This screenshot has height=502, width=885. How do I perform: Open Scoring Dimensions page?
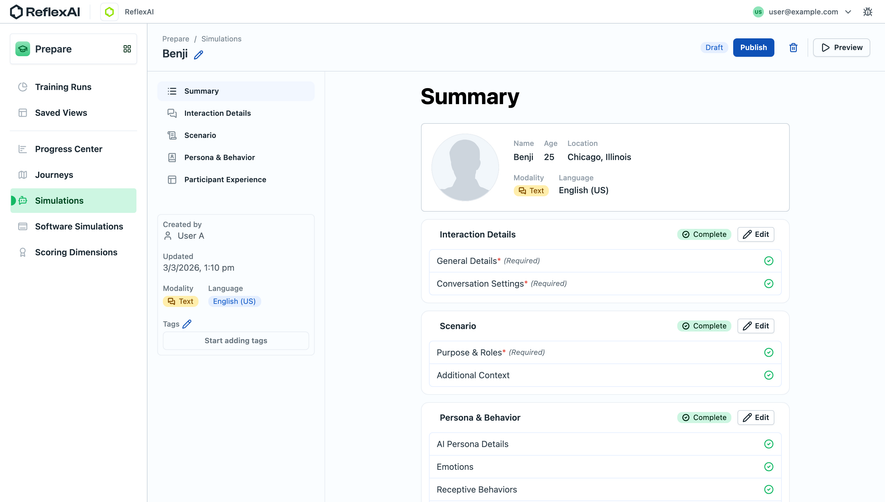[x=73, y=252]
